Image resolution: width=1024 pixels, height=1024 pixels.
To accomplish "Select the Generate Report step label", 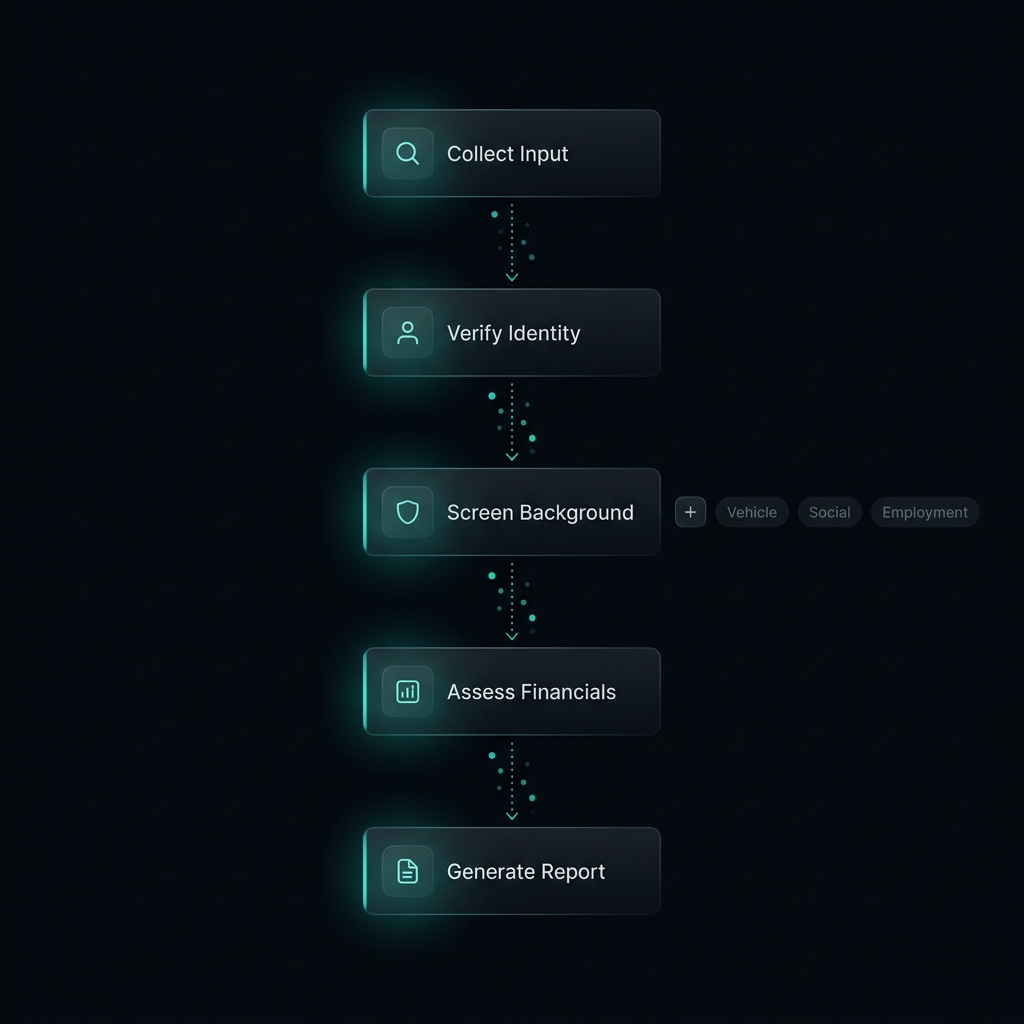I will (526, 872).
